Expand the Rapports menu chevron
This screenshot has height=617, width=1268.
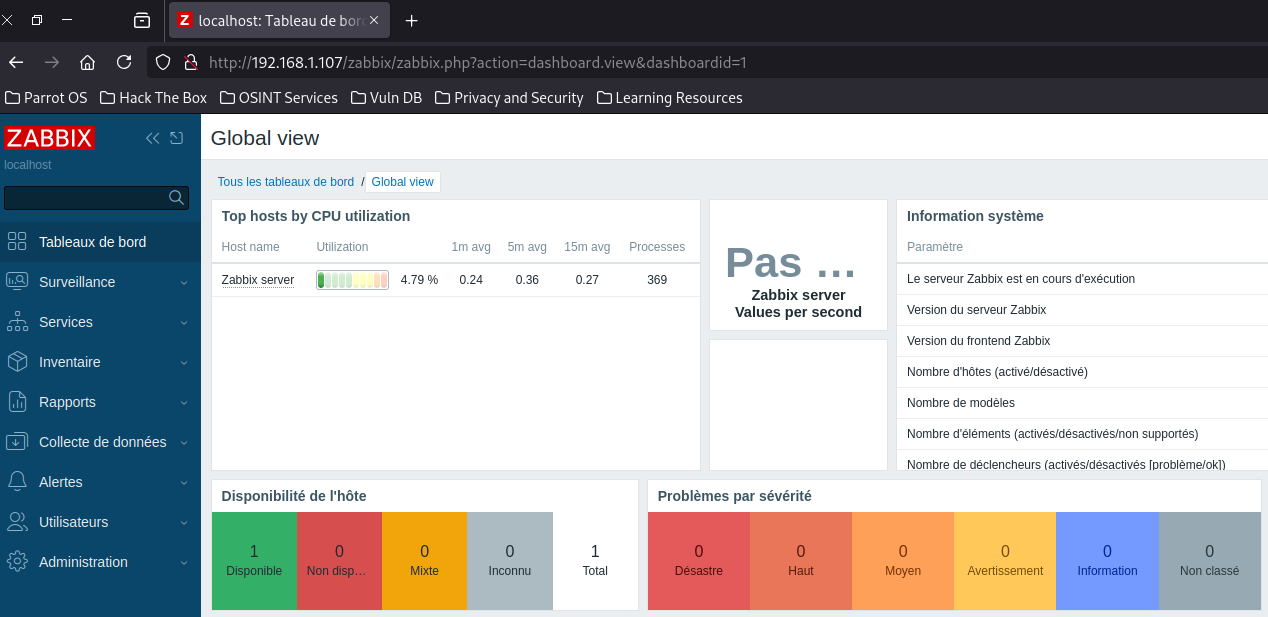[x=184, y=403]
